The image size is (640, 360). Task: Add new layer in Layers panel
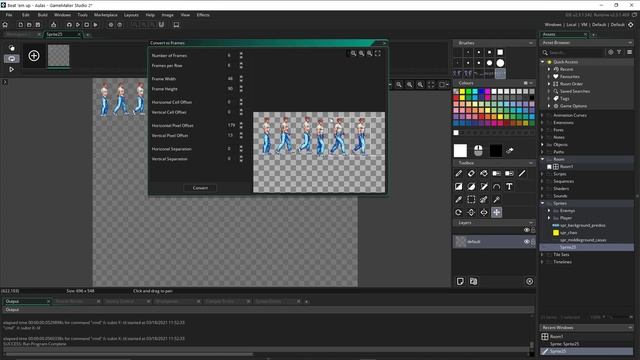[460, 281]
